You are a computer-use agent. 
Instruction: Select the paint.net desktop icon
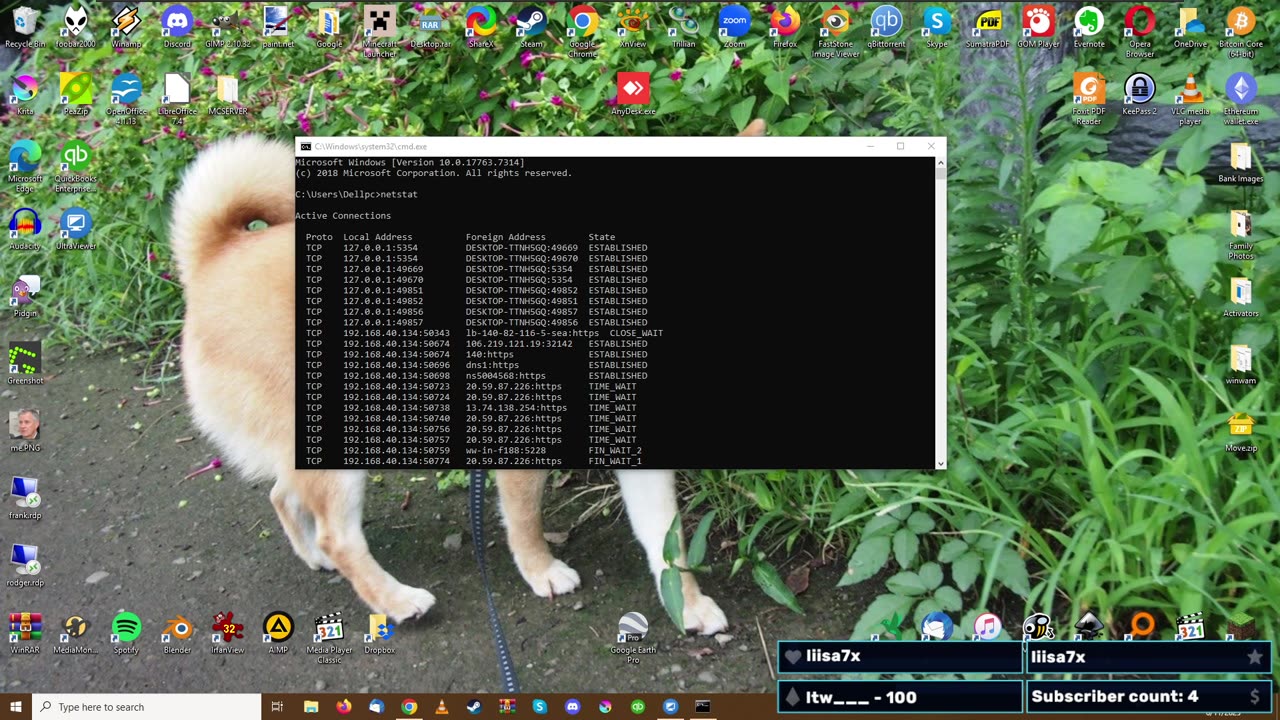coord(276,27)
